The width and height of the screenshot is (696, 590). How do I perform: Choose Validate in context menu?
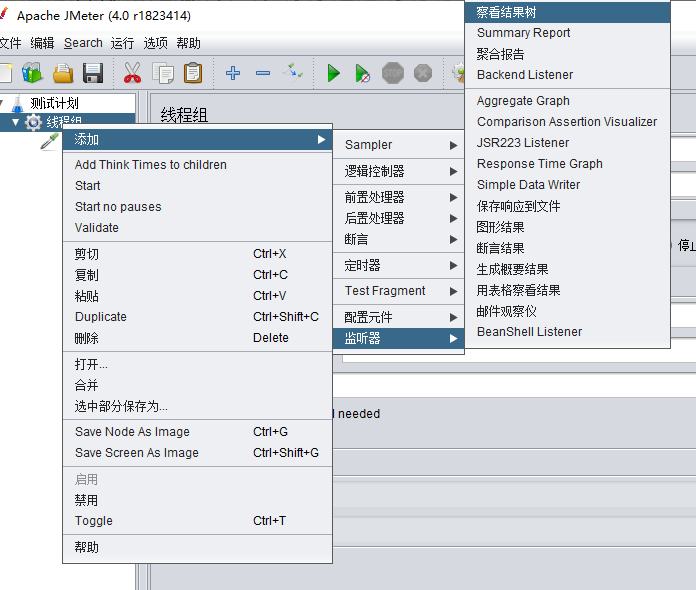pyautogui.click(x=198, y=228)
